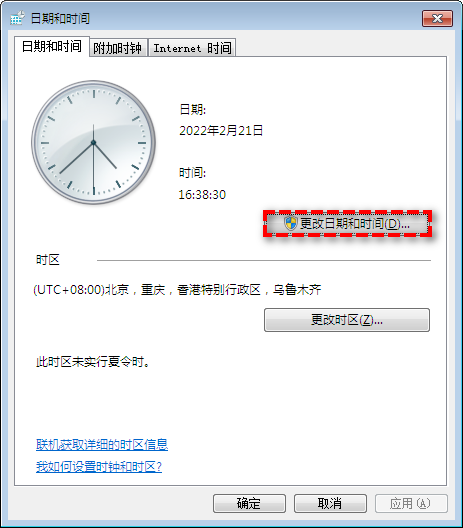Click the 此时区未实行夏令时 notice text

click(x=93, y=362)
